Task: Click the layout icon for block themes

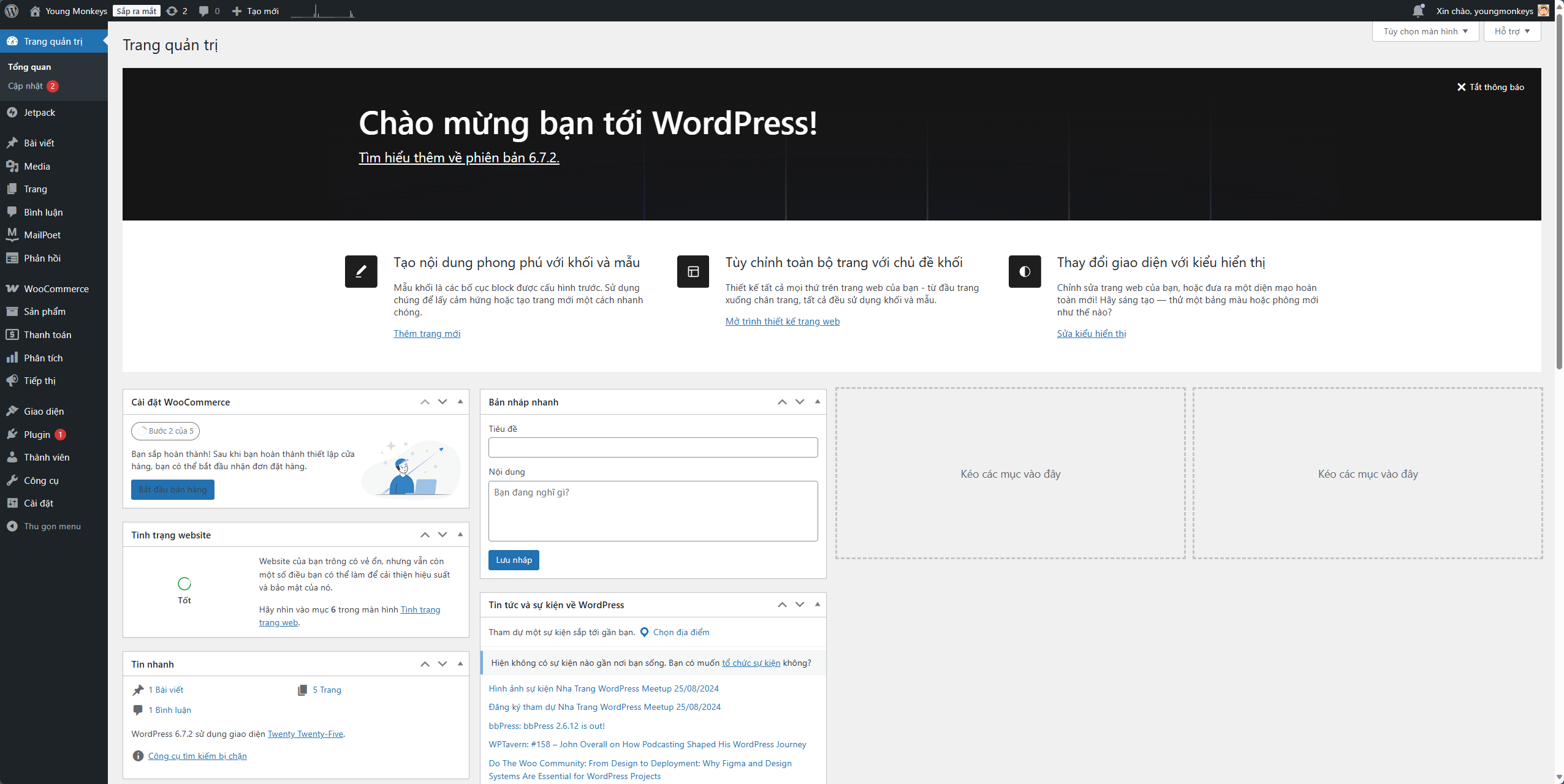Action: coord(693,271)
